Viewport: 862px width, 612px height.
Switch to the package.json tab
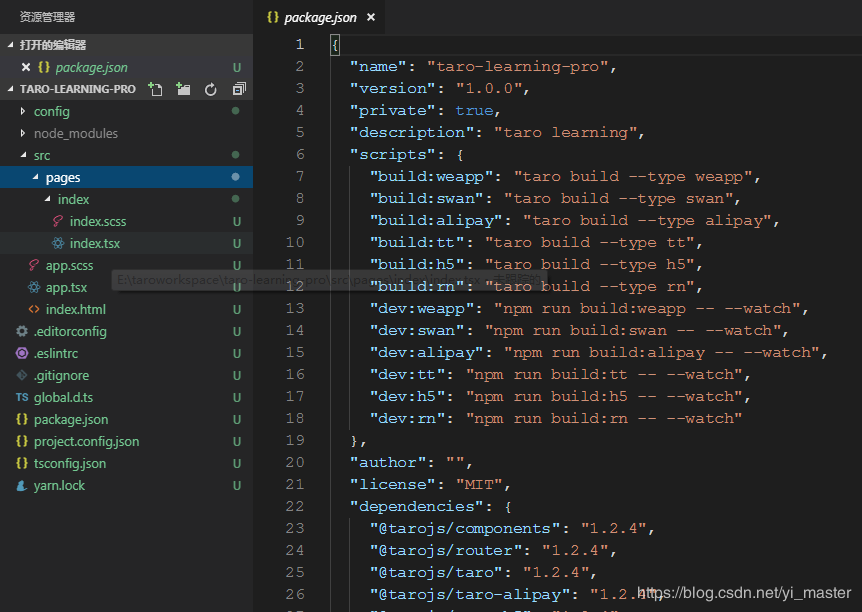coord(319,18)
